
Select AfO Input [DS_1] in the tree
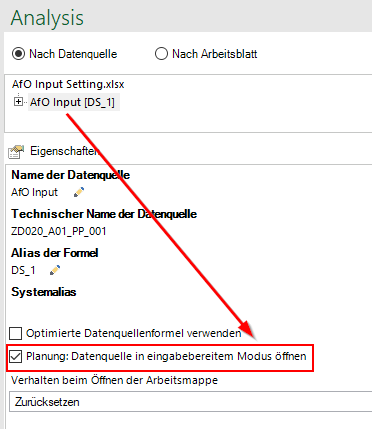pos(72,102)
